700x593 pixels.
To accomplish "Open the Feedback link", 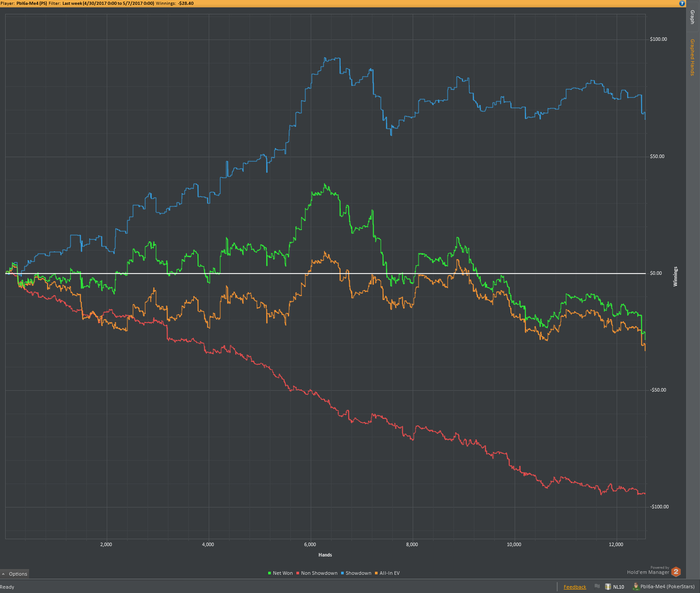I will 575,587.
